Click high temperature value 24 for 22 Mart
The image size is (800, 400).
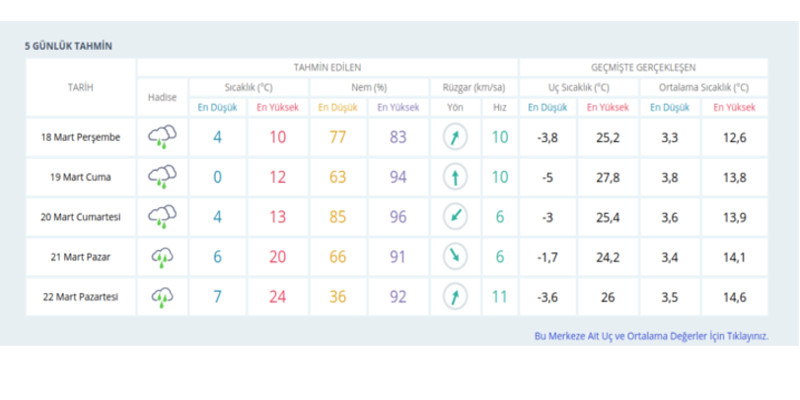(x=276, y=297)
